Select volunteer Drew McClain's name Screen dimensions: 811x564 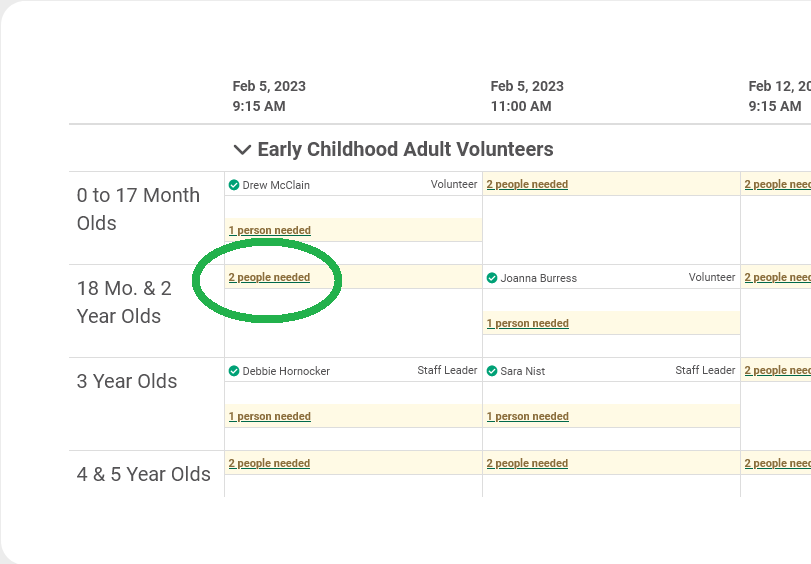(x=276, y=185)
